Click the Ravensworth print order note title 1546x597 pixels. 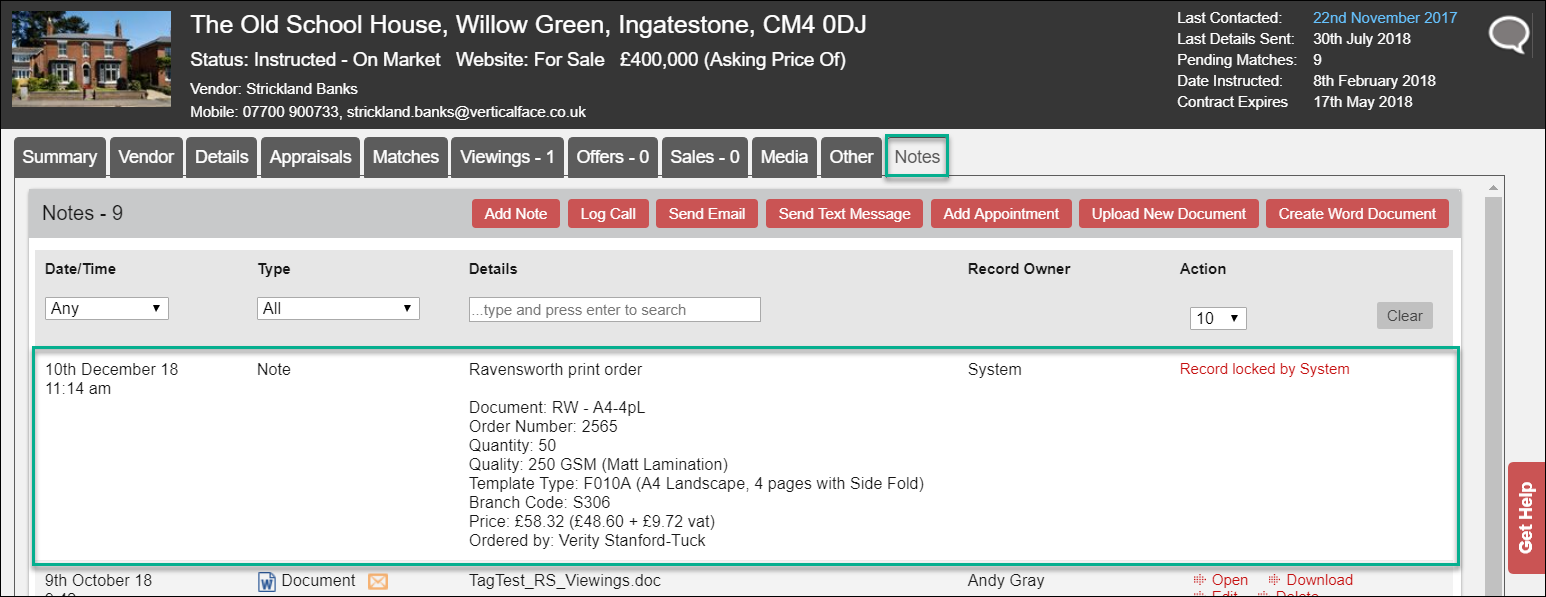pos(555,370)
